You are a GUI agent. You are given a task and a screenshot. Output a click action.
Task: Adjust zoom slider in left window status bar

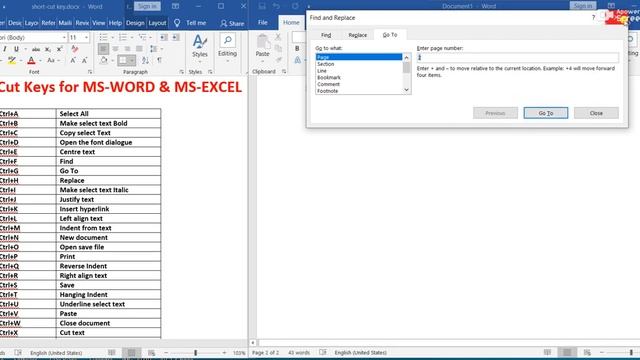click(196, 353)
